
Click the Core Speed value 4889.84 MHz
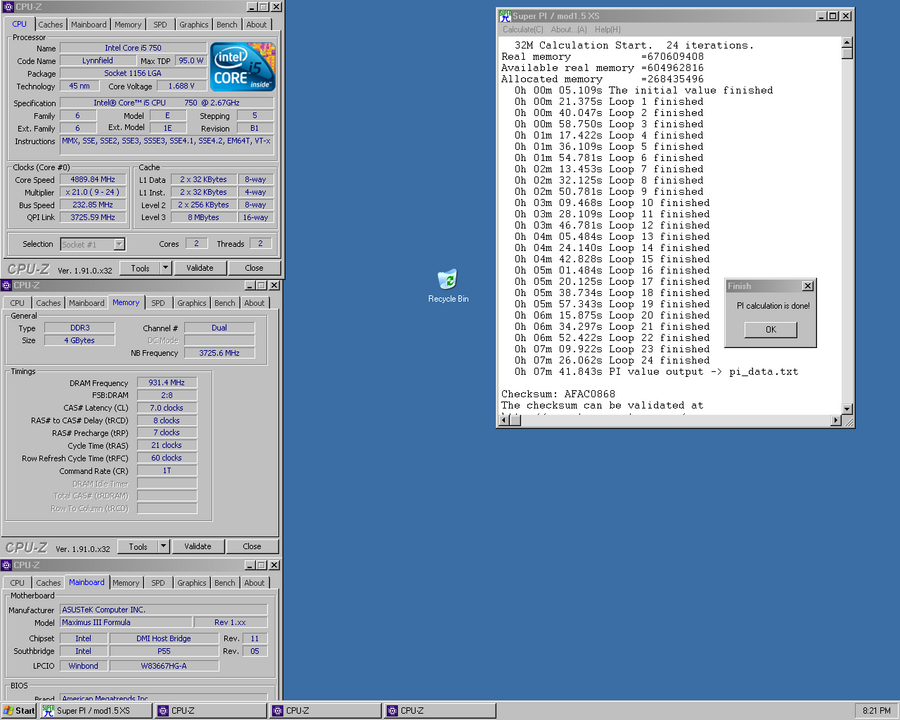92,180
